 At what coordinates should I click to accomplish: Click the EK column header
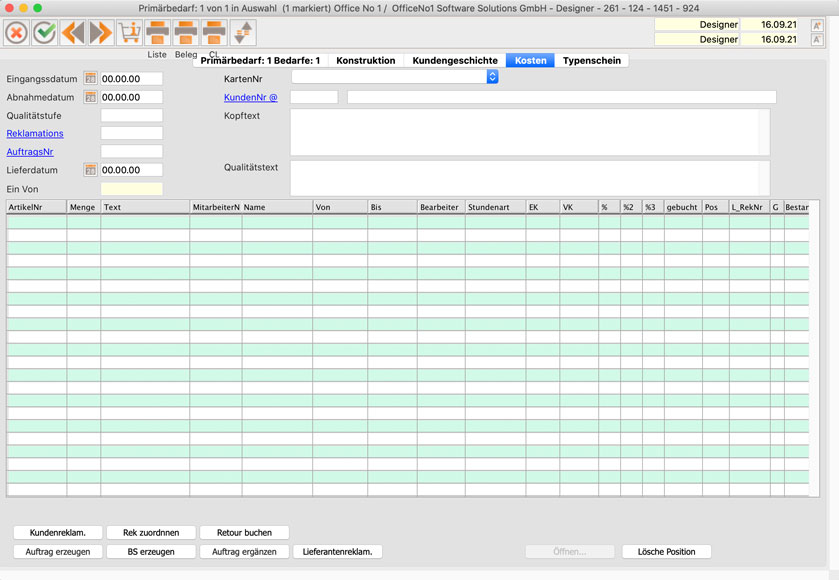pyautogui.click(x=543, y=207)
